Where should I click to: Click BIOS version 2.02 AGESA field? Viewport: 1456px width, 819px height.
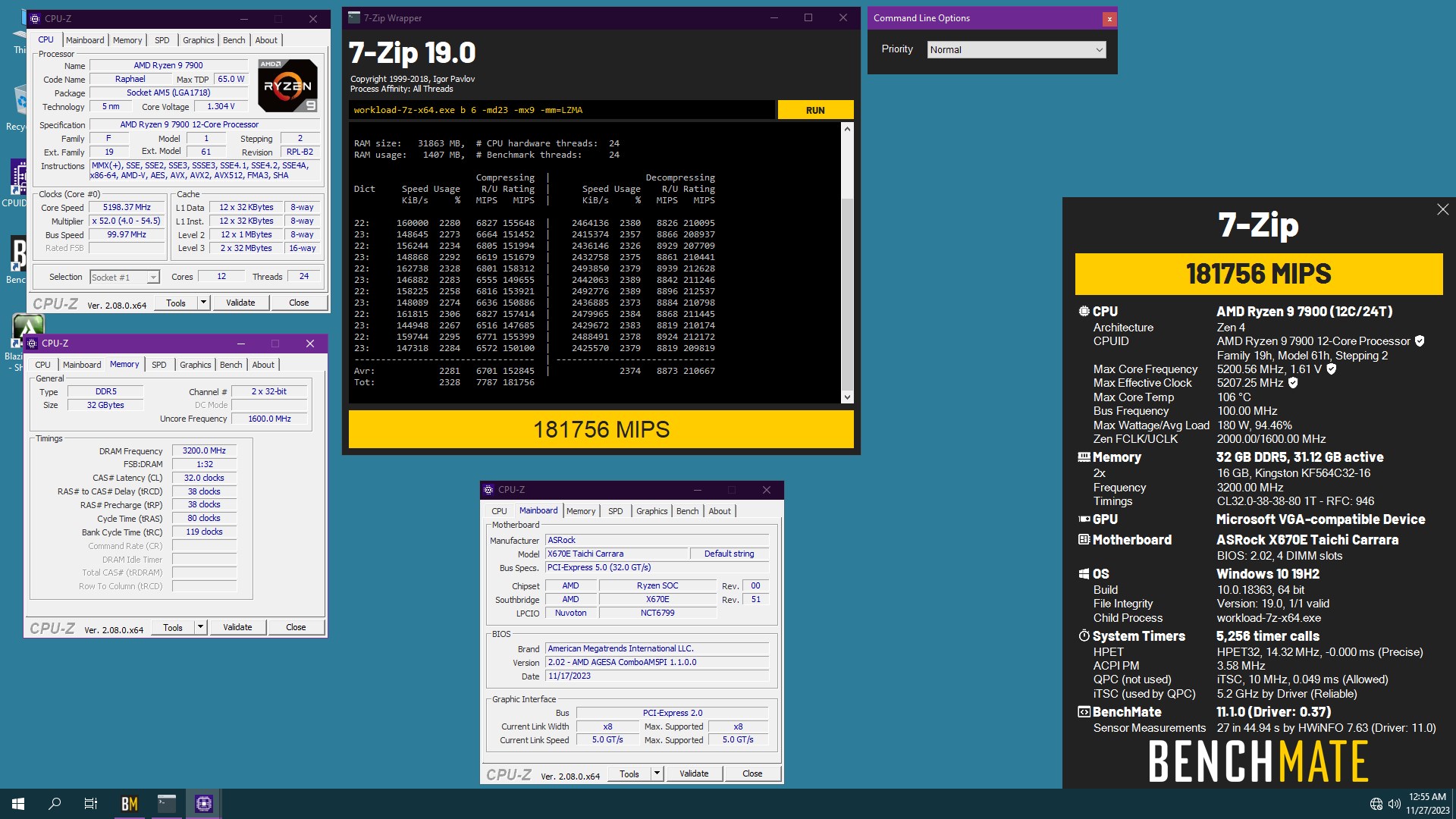tap(657, 662)
